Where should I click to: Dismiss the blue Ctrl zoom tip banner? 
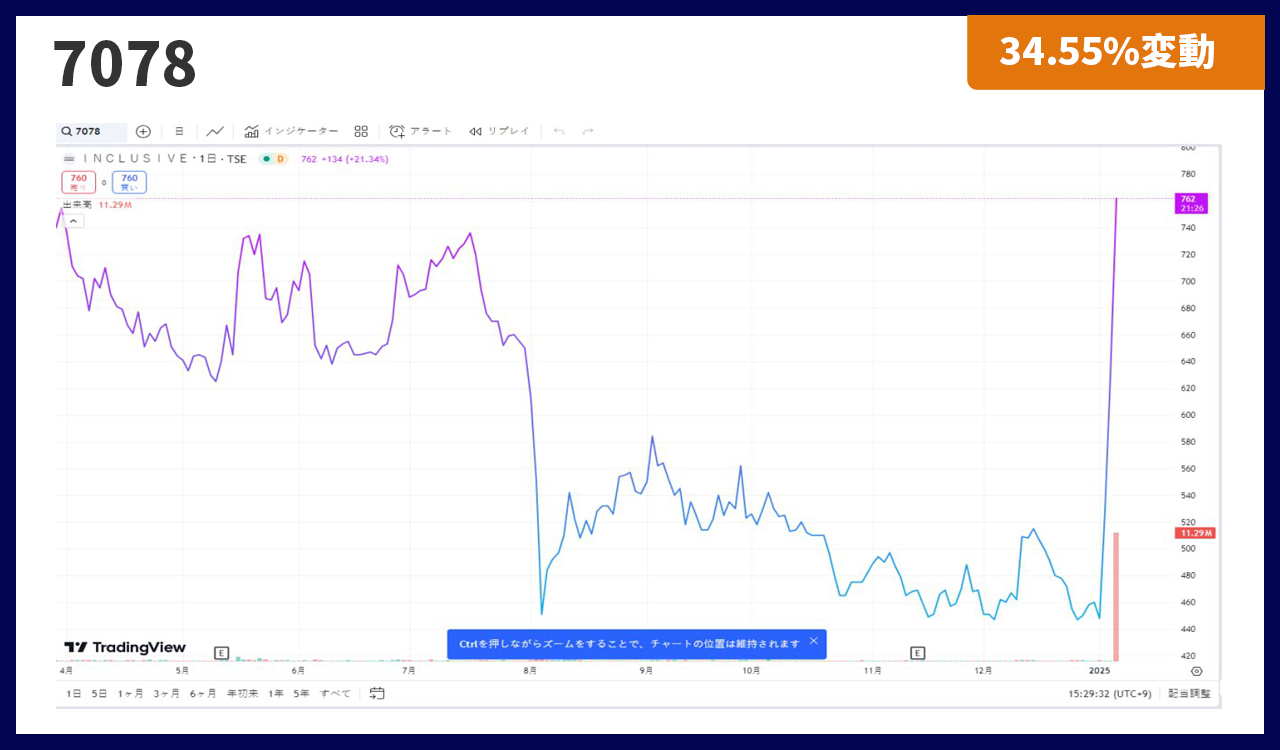813,641
